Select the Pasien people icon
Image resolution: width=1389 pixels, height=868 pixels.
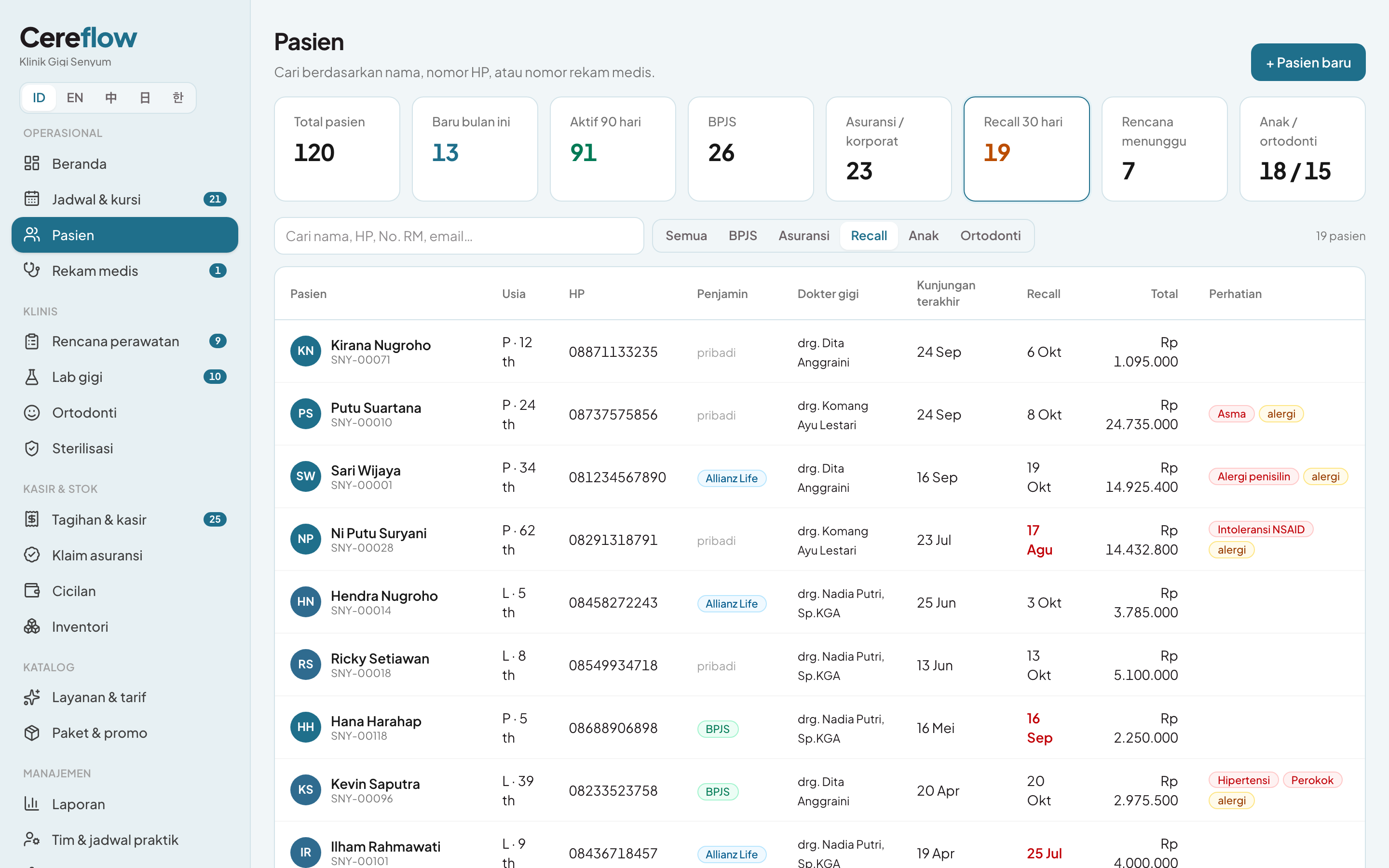31,235
